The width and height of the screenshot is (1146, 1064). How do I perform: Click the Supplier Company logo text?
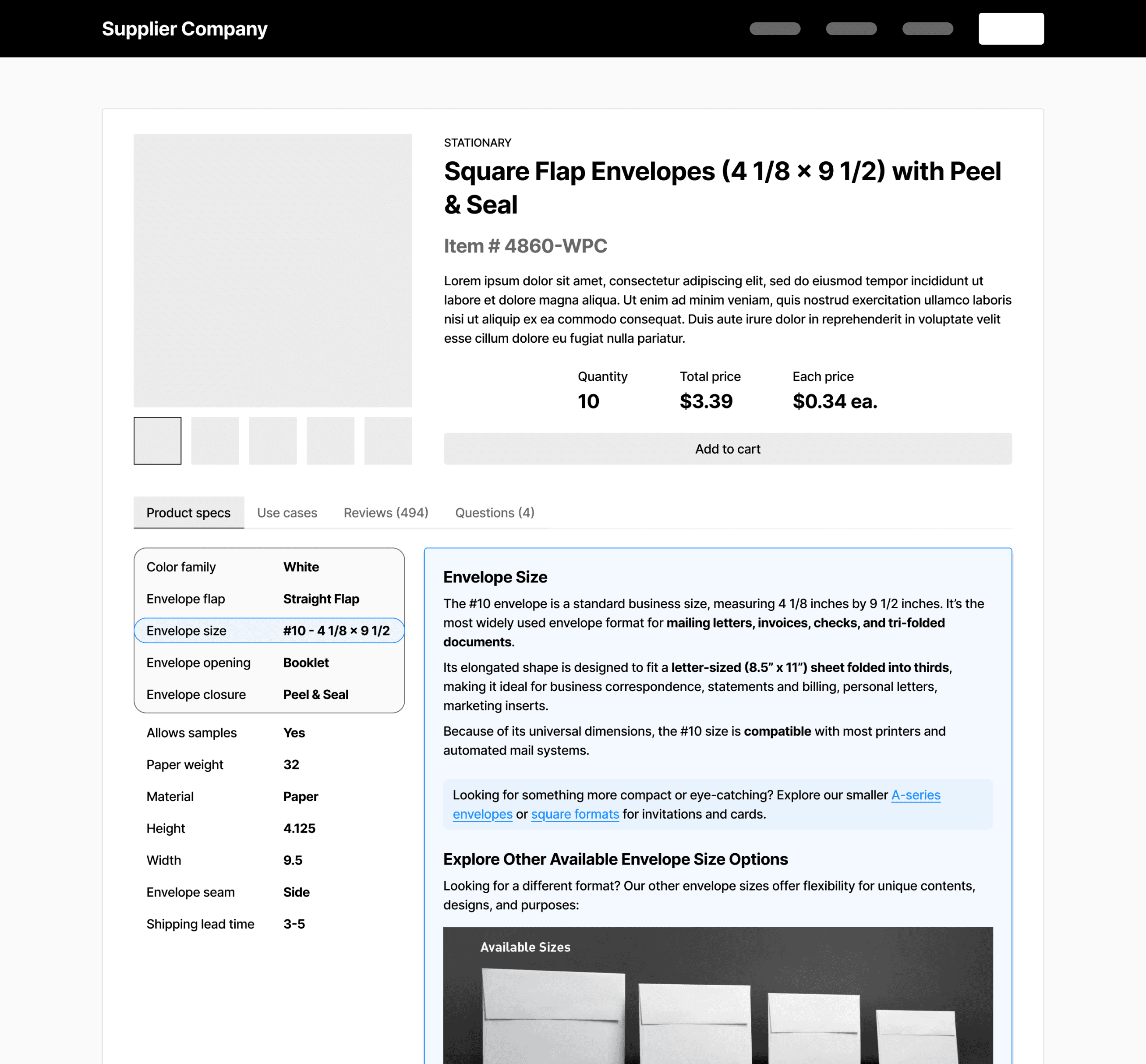[184, 29]
